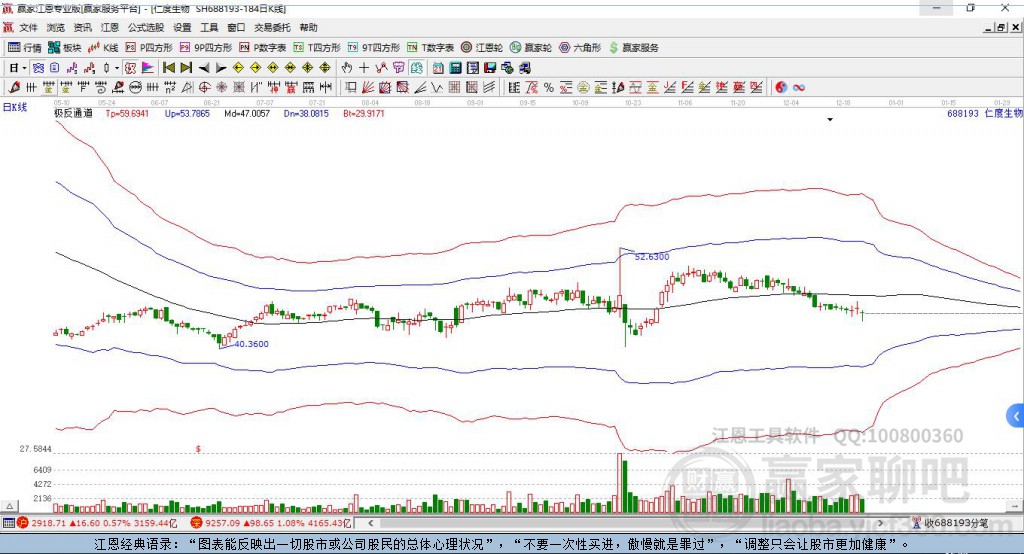Click the first yellow diamond left-arrow icon
Viewport: 1024px width, 554px height.
(x=238, y=68)
